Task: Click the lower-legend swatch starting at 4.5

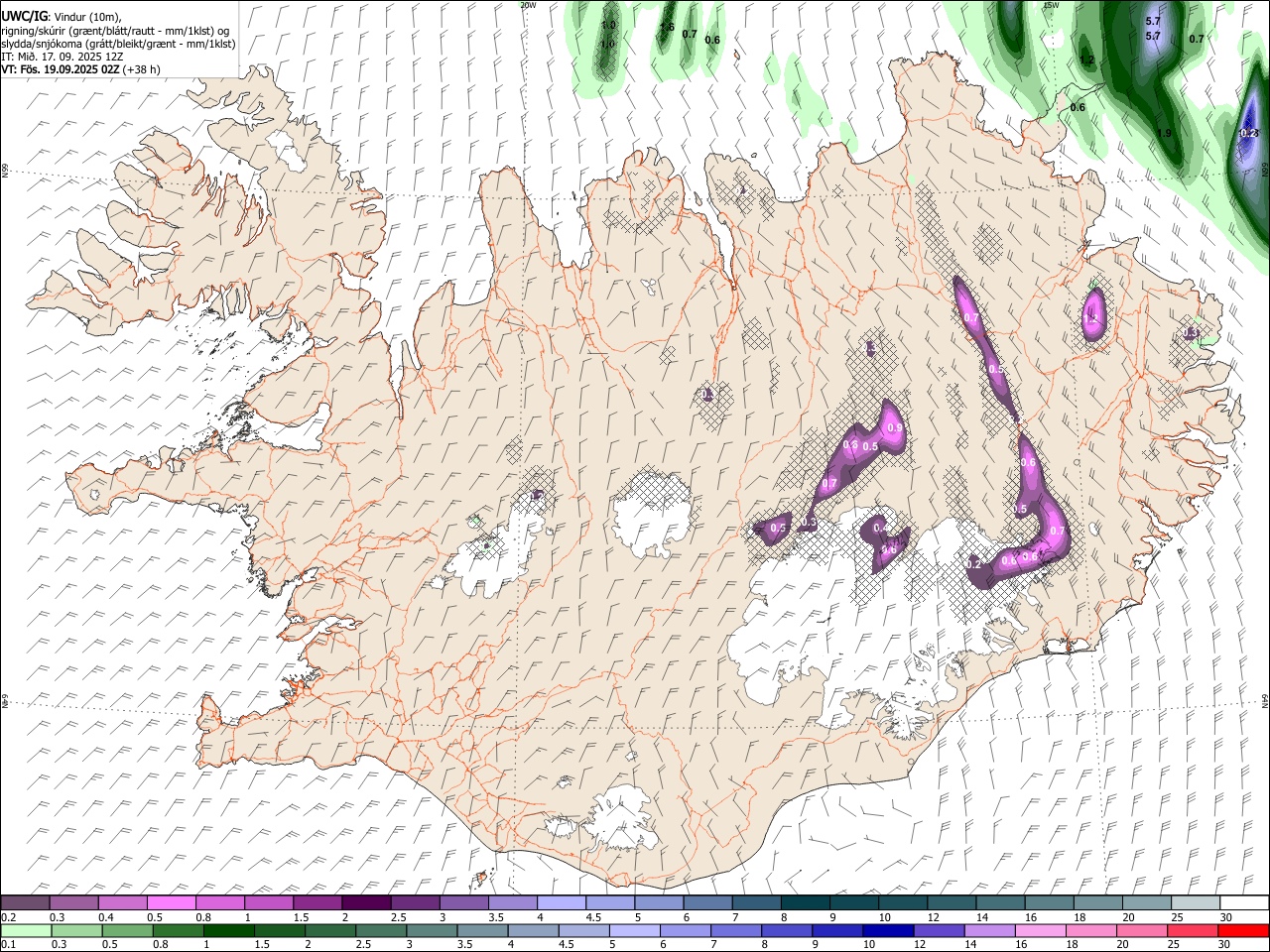Action: pyautogui.click(x=584, y=930)
